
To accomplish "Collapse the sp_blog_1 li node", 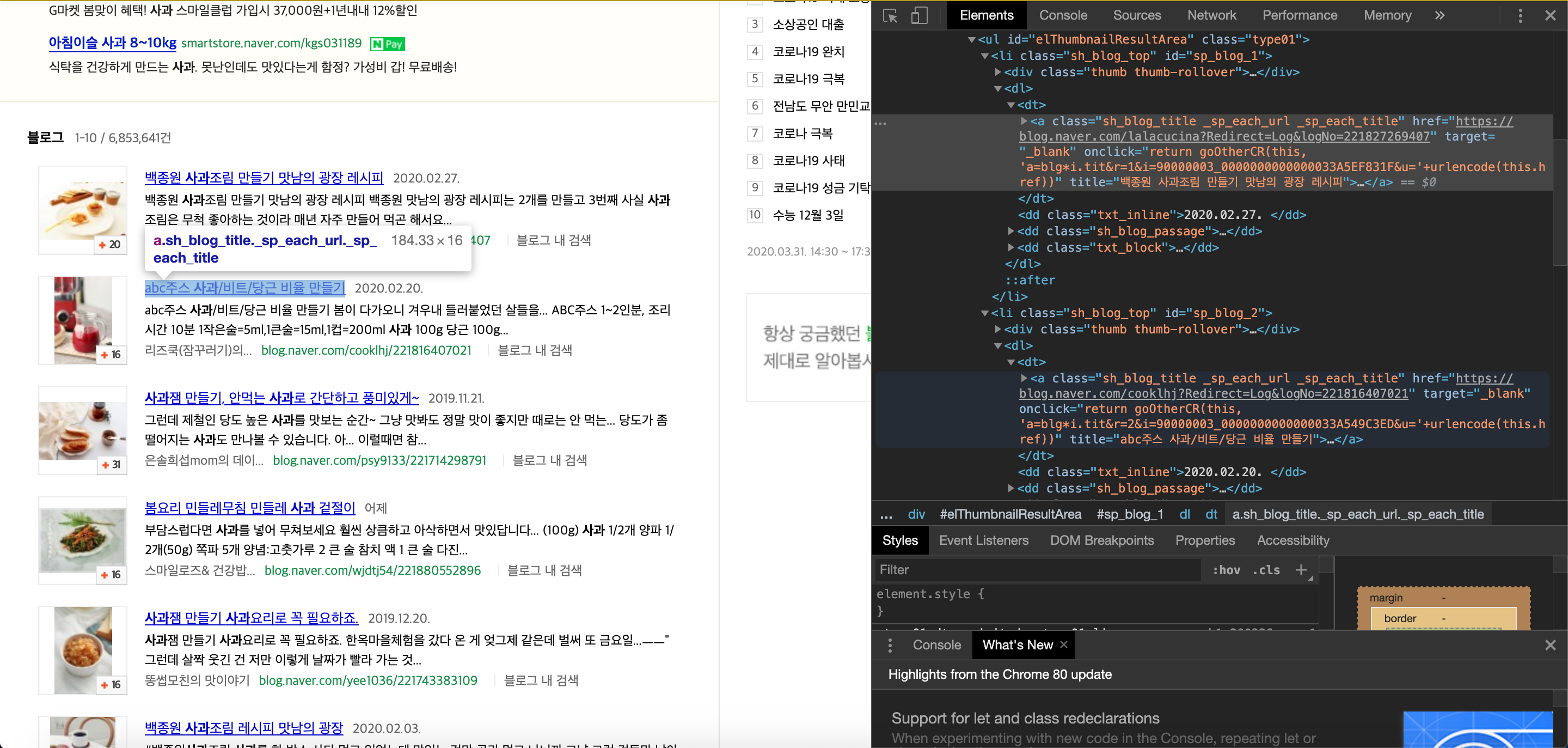I will point(985,56).
